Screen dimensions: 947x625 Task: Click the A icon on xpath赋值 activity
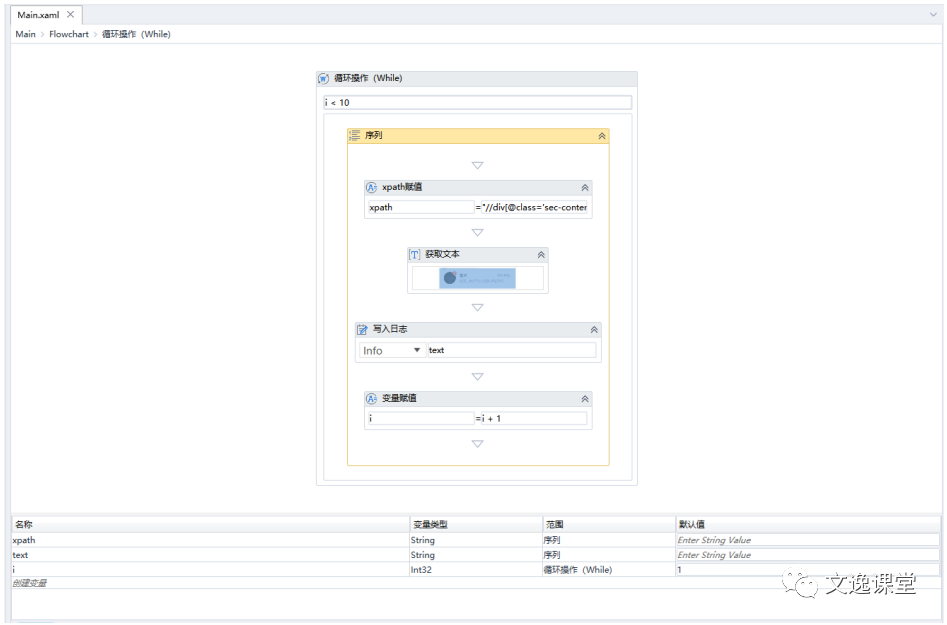coord(370,187)
